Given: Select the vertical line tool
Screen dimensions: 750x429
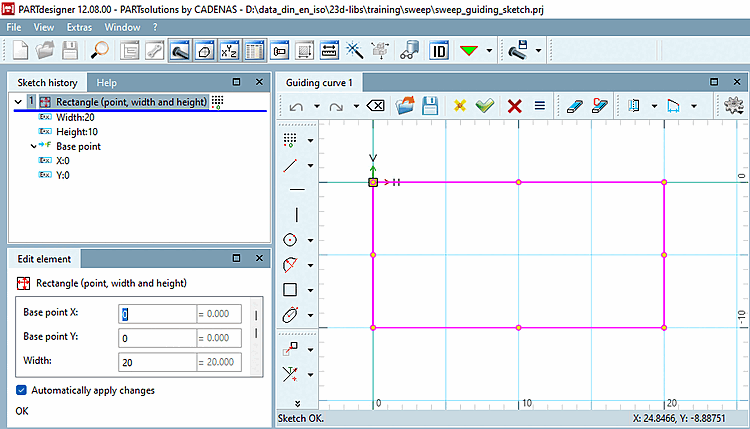Looking at the screenshot, I should click(x=297, y=215).
